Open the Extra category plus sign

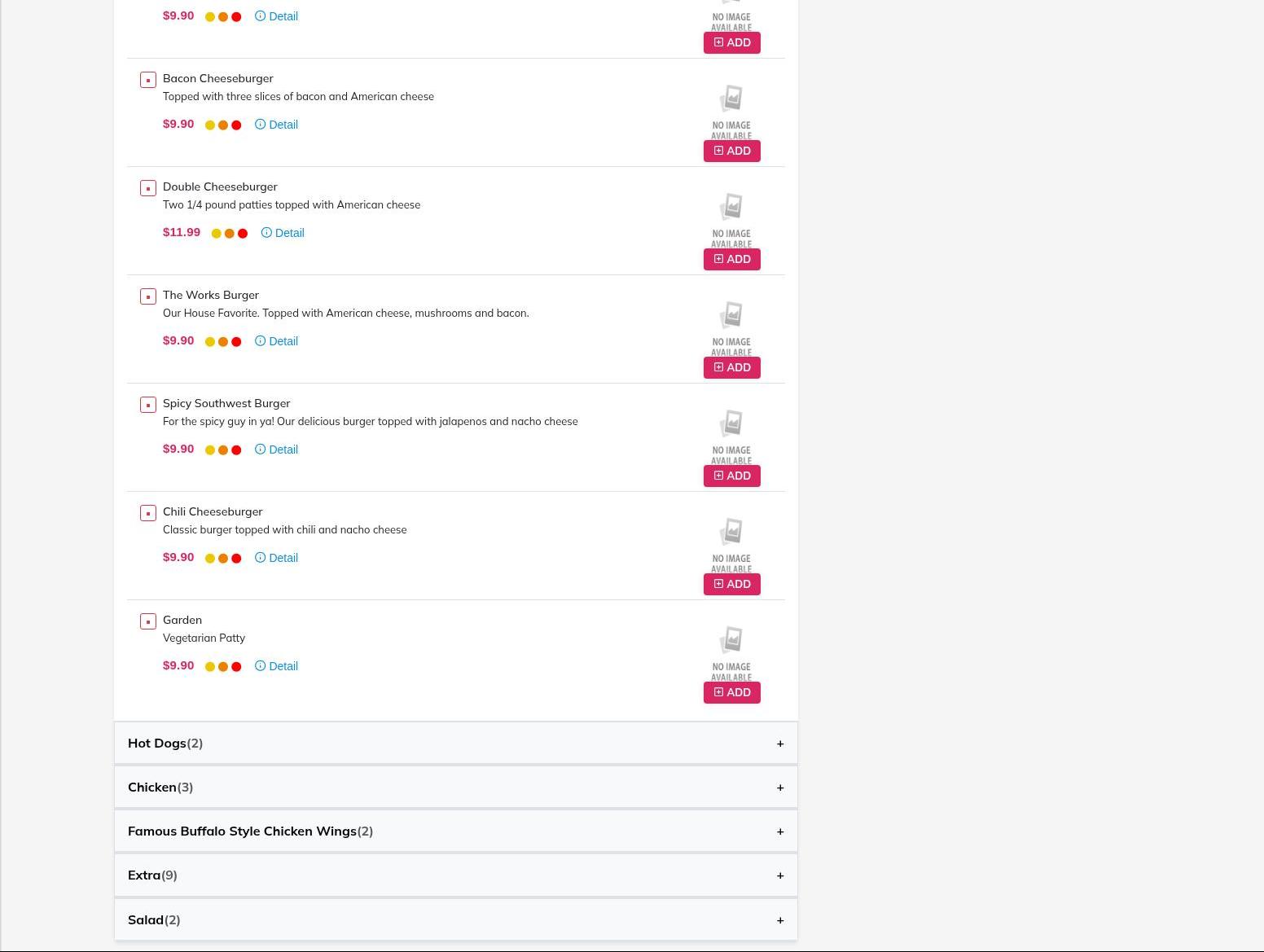(780, 875)
